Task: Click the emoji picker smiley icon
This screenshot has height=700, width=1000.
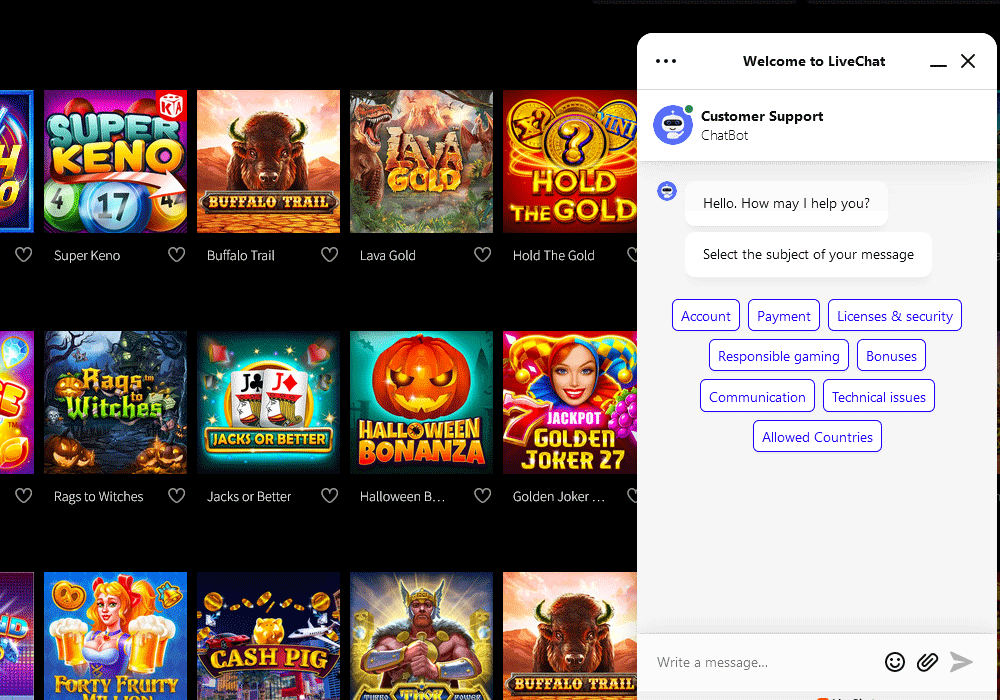Action: tap(895, 662)
